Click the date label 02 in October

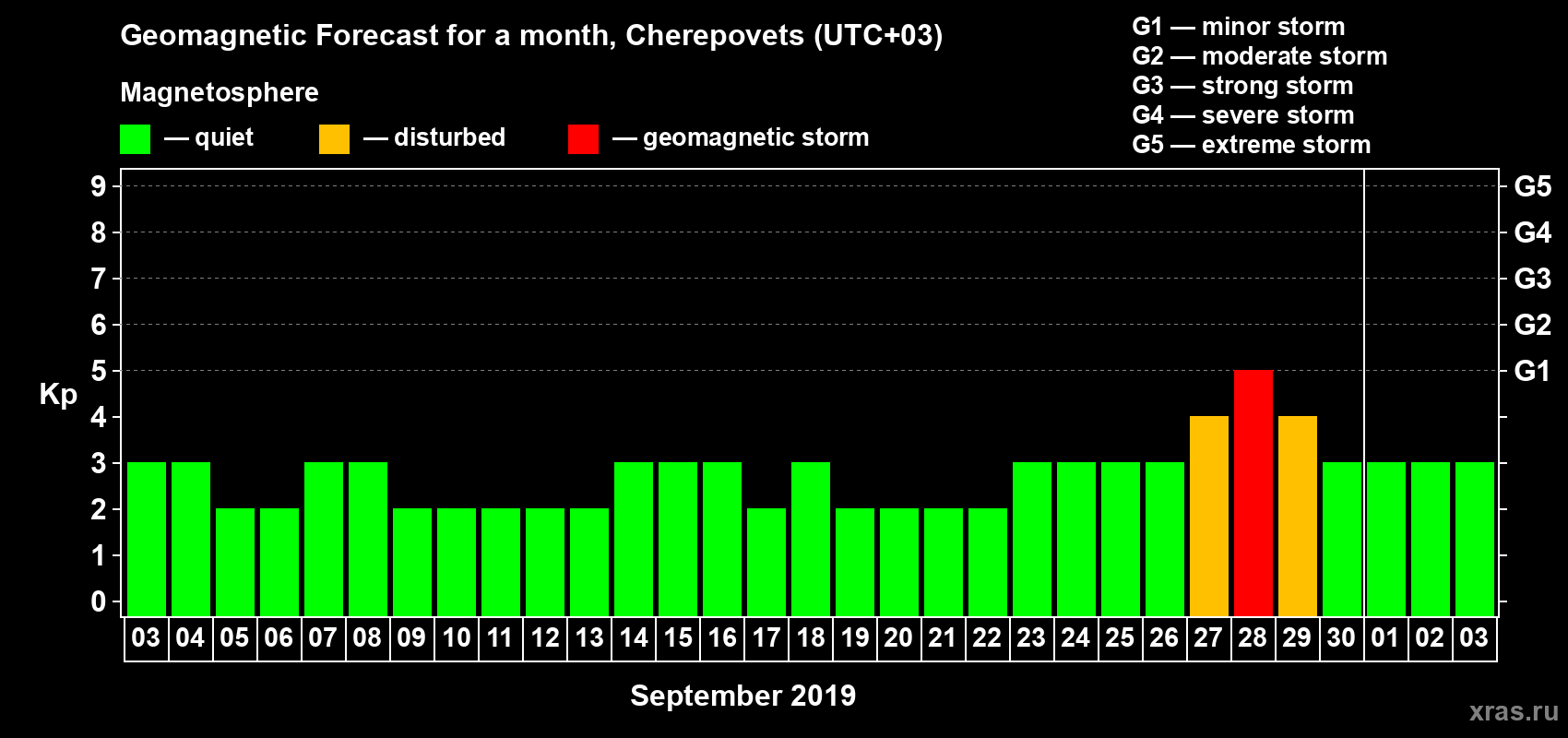click(x=1430, y=638)
